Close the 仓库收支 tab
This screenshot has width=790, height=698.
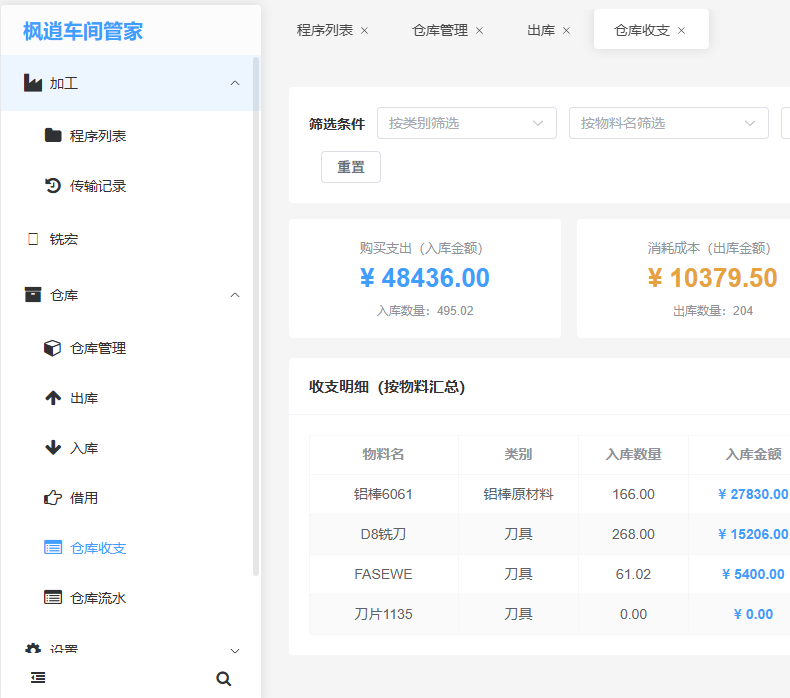681,31
